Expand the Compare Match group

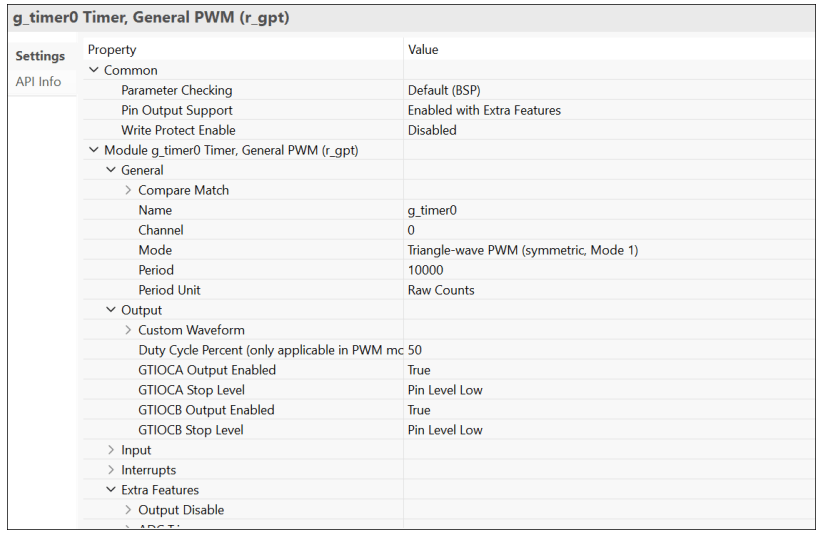coord(128,190)
